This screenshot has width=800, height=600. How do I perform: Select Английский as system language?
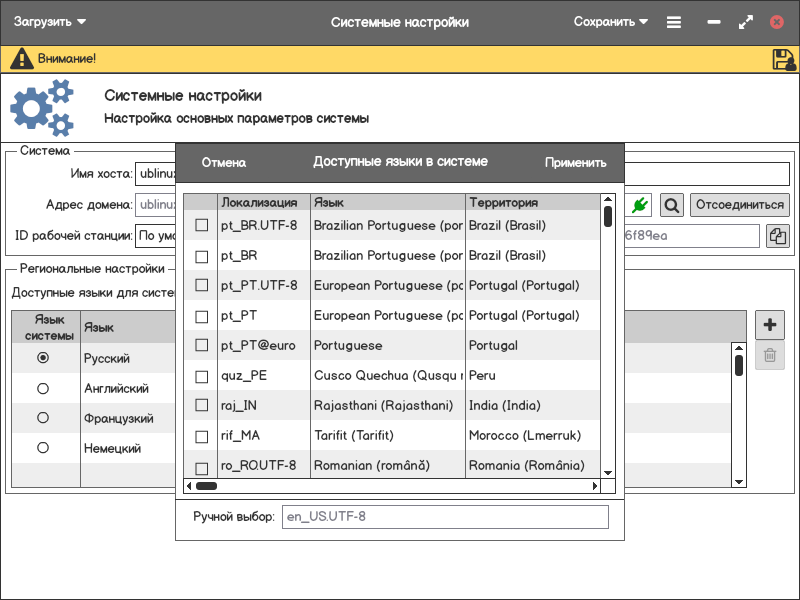tap(43, 388)
